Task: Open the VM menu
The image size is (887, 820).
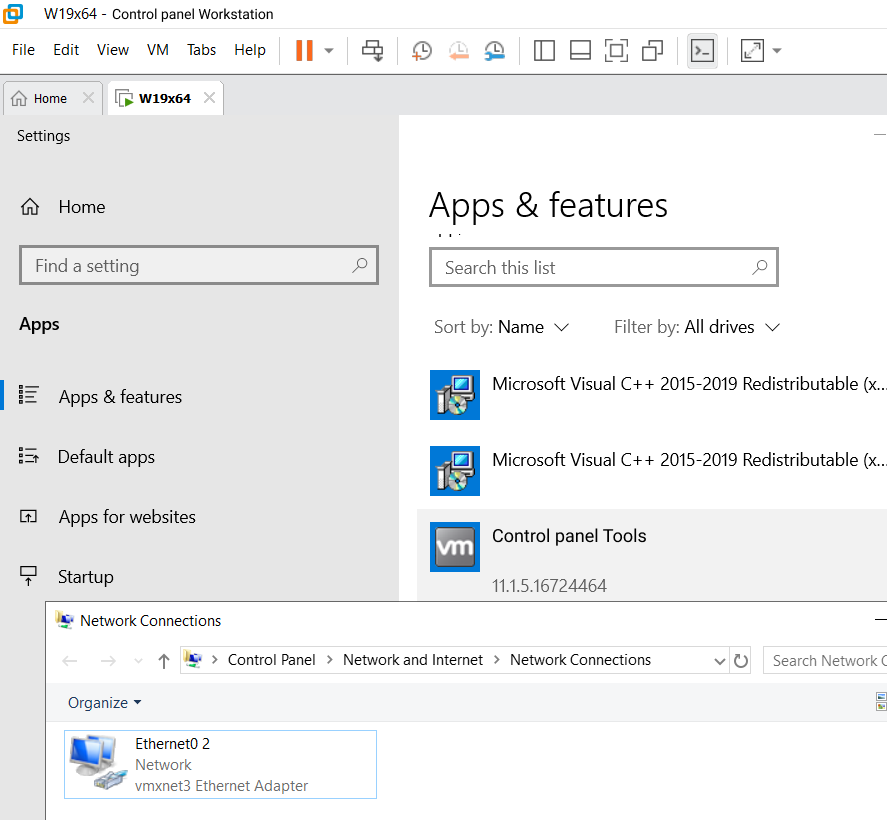Action: [158, 50]
